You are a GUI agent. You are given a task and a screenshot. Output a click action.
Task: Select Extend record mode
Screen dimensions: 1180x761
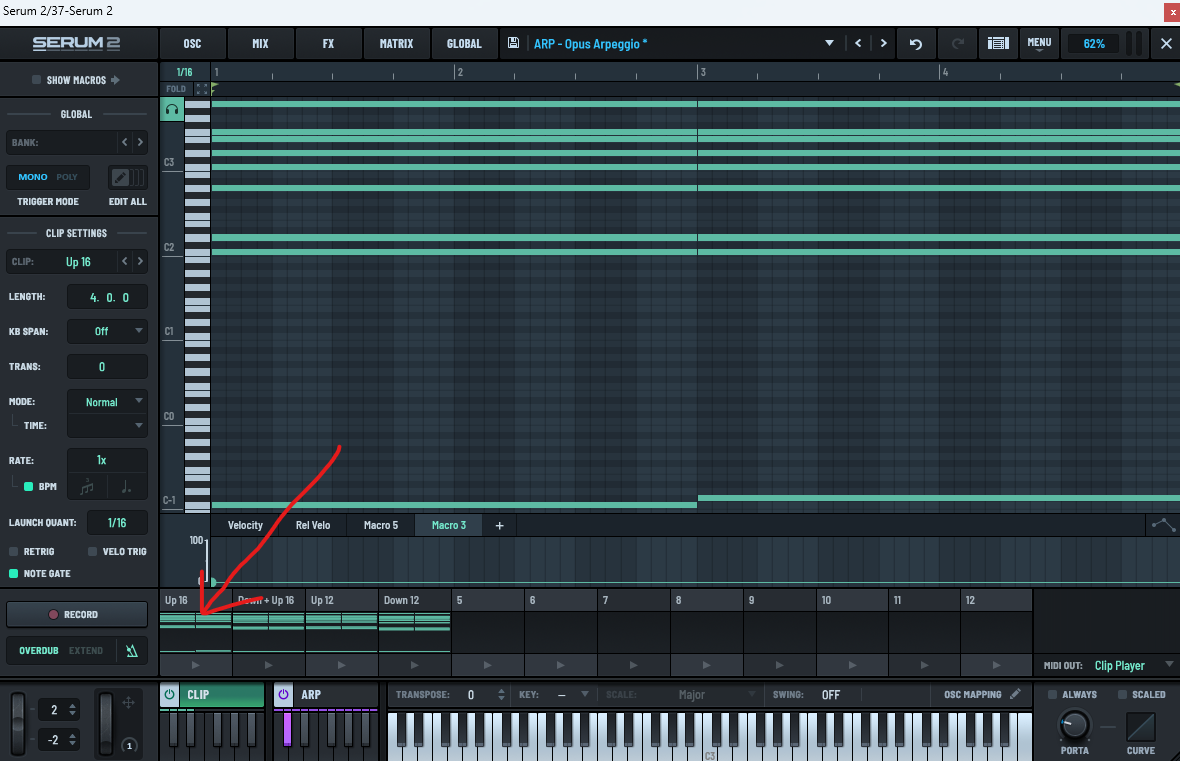tap(86, 650)
